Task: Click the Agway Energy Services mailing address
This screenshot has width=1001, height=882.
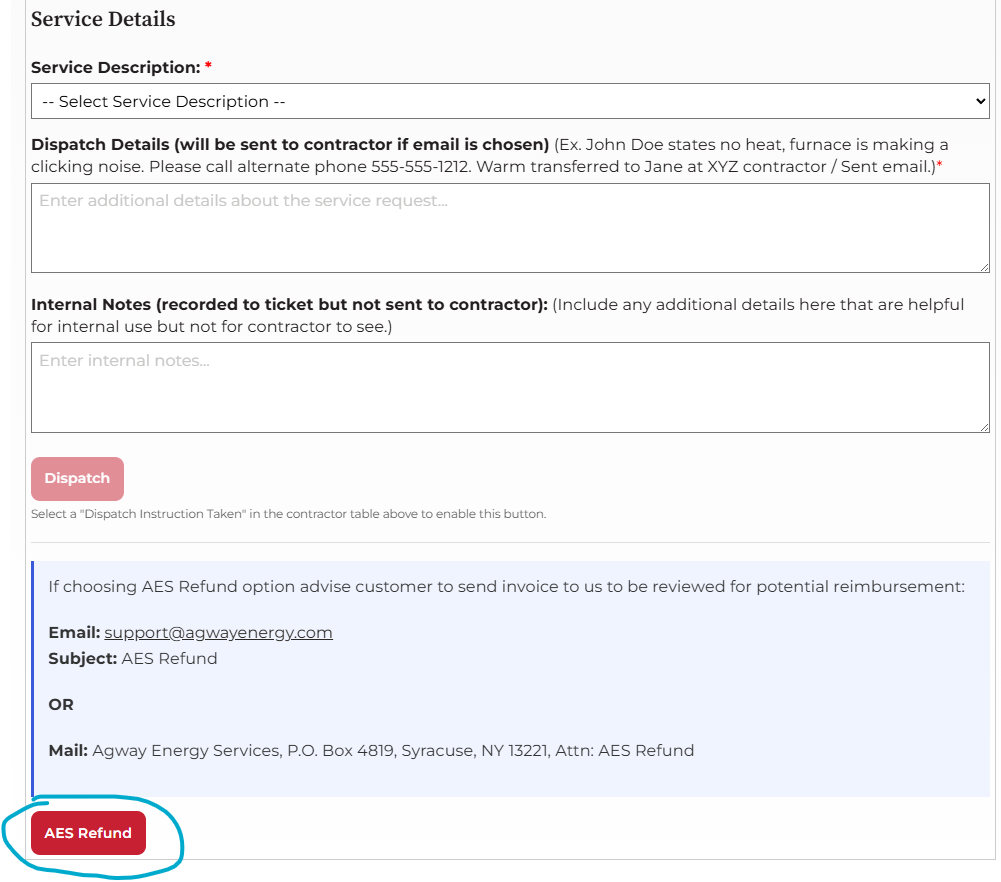Action: (x=392, y=750)
